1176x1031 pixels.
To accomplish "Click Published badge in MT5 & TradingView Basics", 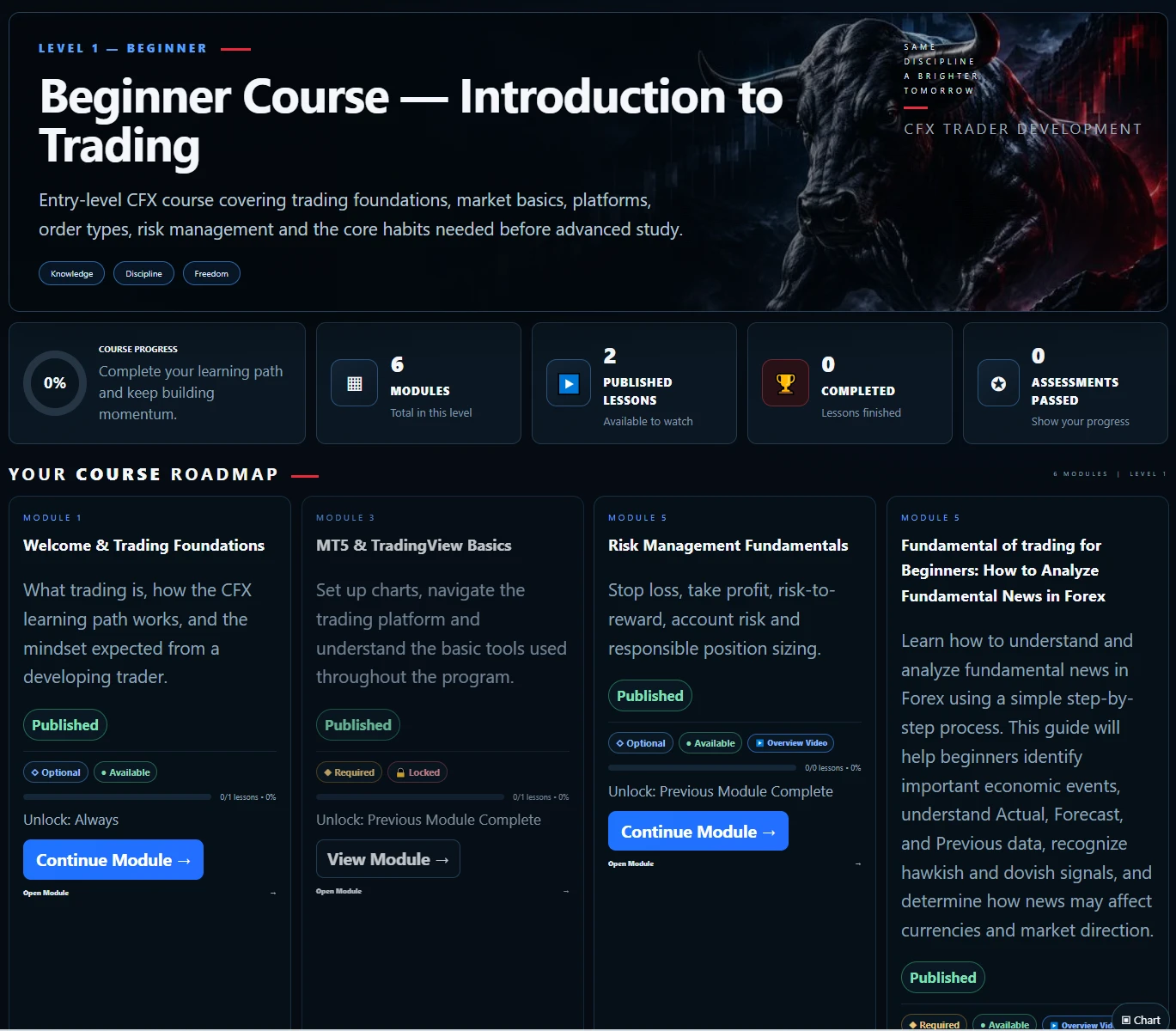I will coord(358,725).
